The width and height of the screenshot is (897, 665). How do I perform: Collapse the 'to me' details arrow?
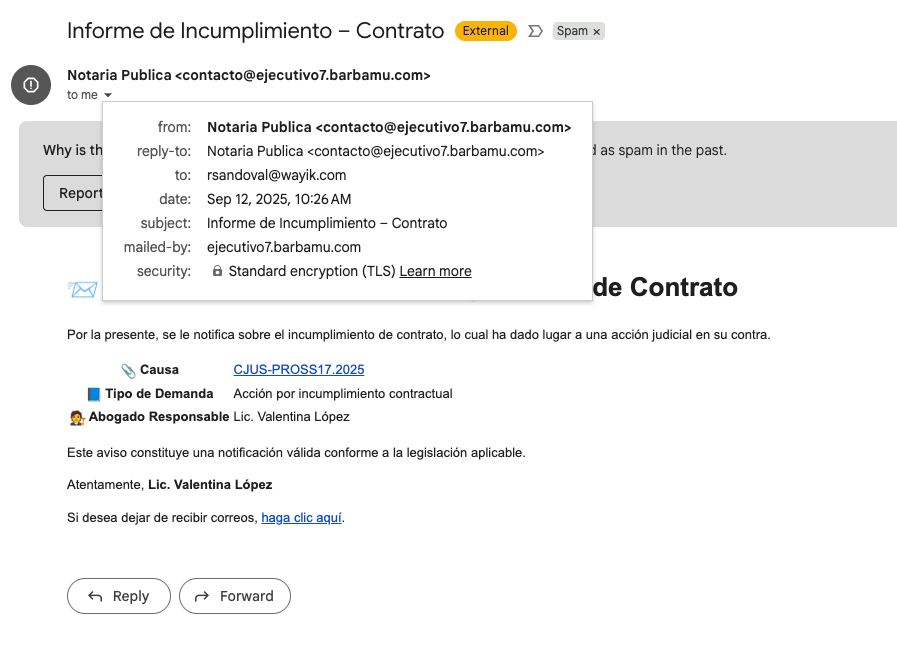pyautogui.click(x=108, y=95)
